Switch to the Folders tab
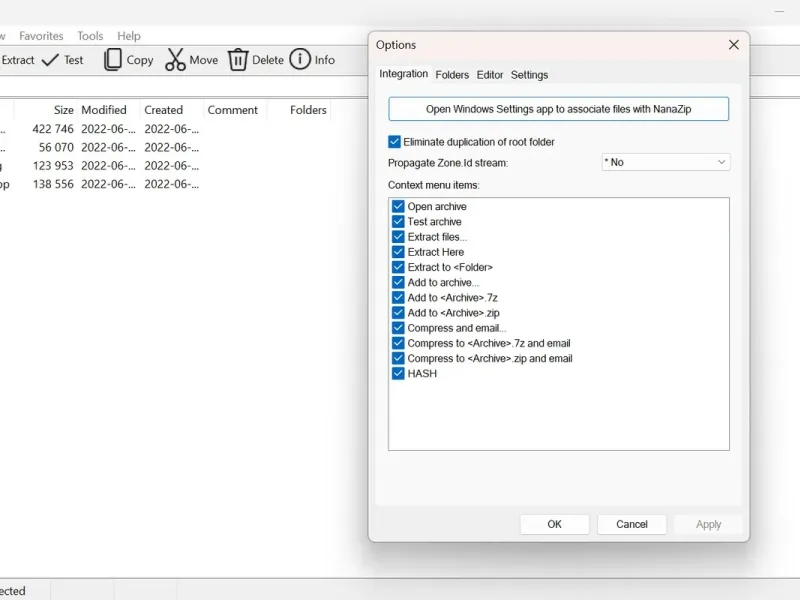Viewport: 800px width, 600px height. [x=452, y=75]
